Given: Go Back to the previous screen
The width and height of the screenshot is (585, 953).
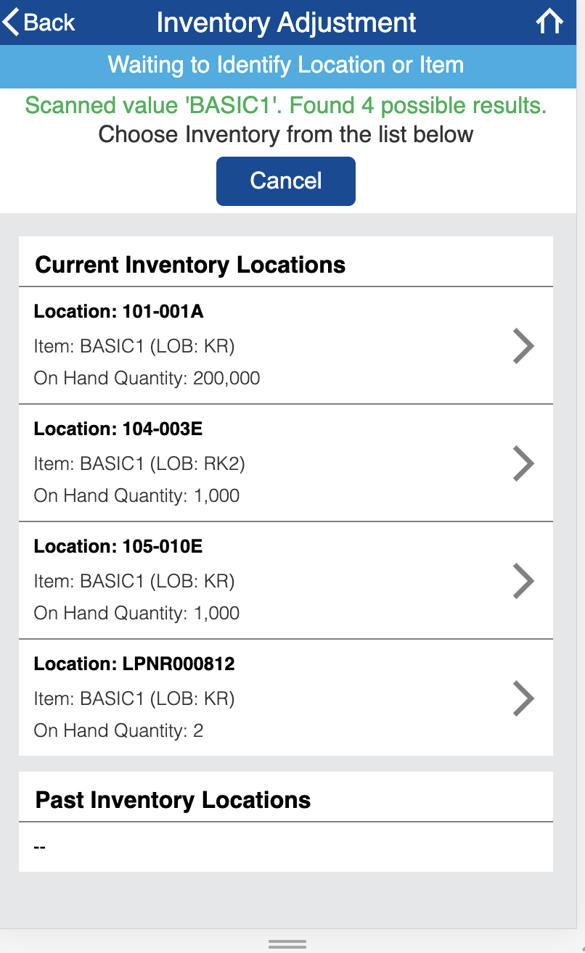Looking at the screenshot, I should [x=38, y=21].
